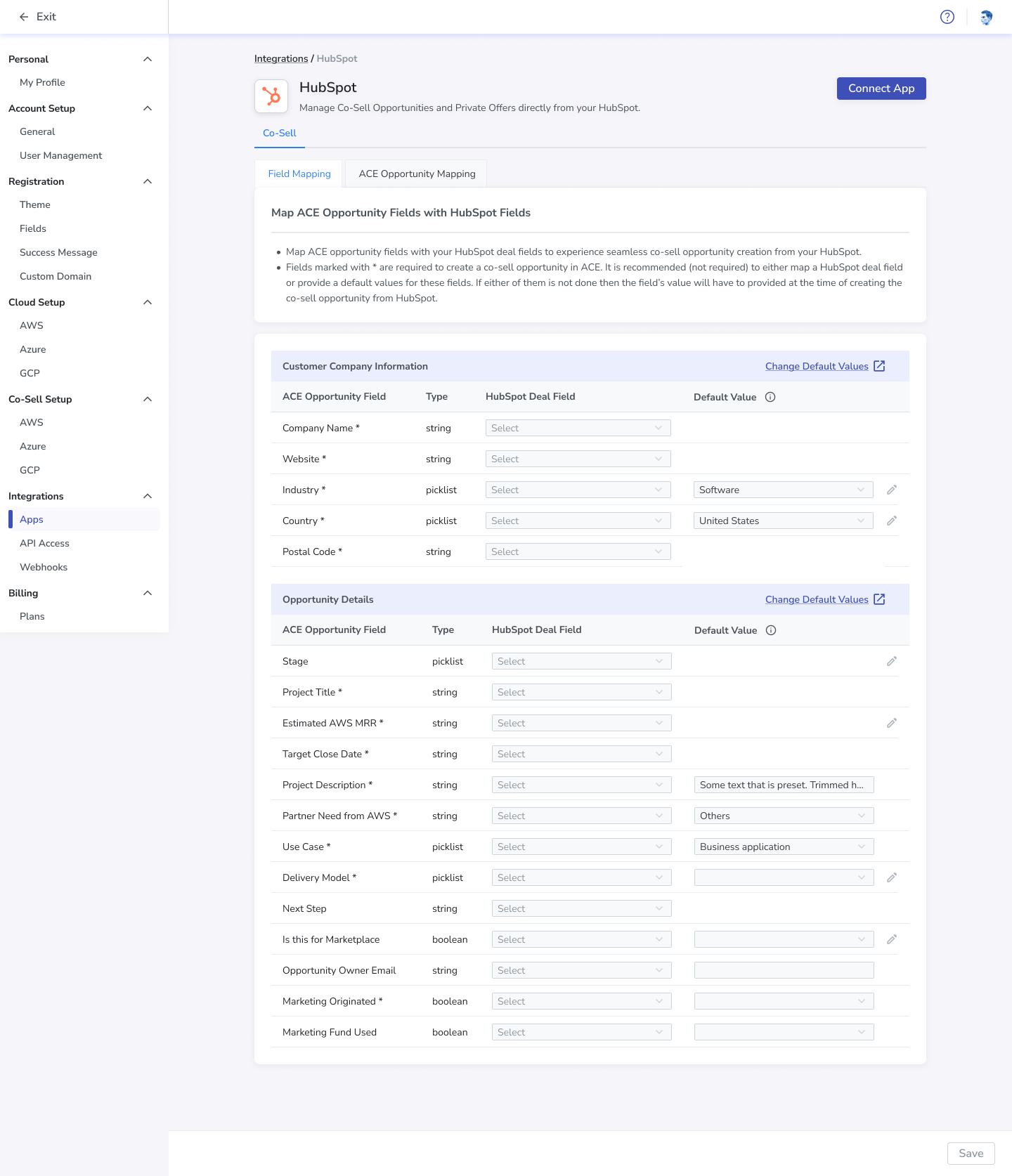The image size is (1012, 1176).
Task: Open Plans under Billing
Action: pos(32,616)
